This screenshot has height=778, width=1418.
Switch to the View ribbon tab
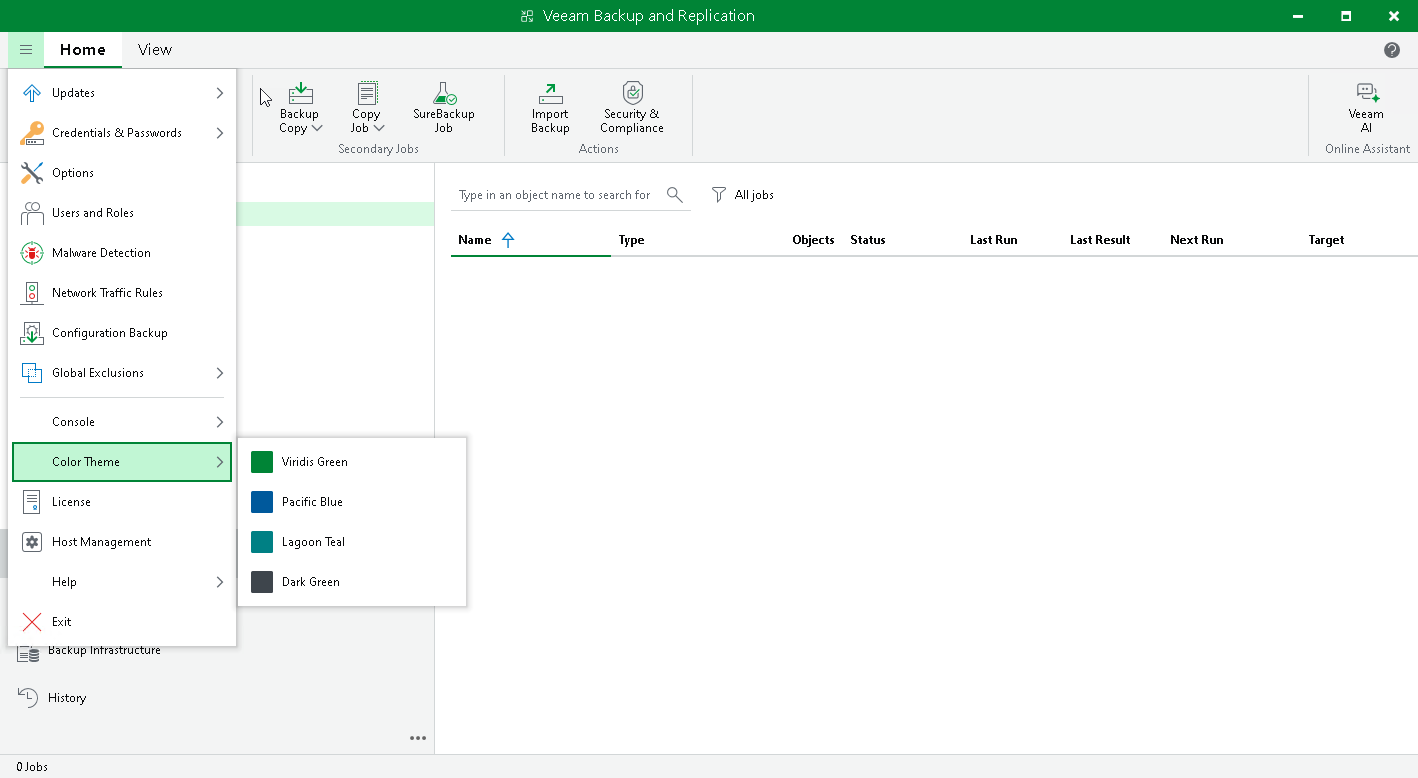[155, 50]
